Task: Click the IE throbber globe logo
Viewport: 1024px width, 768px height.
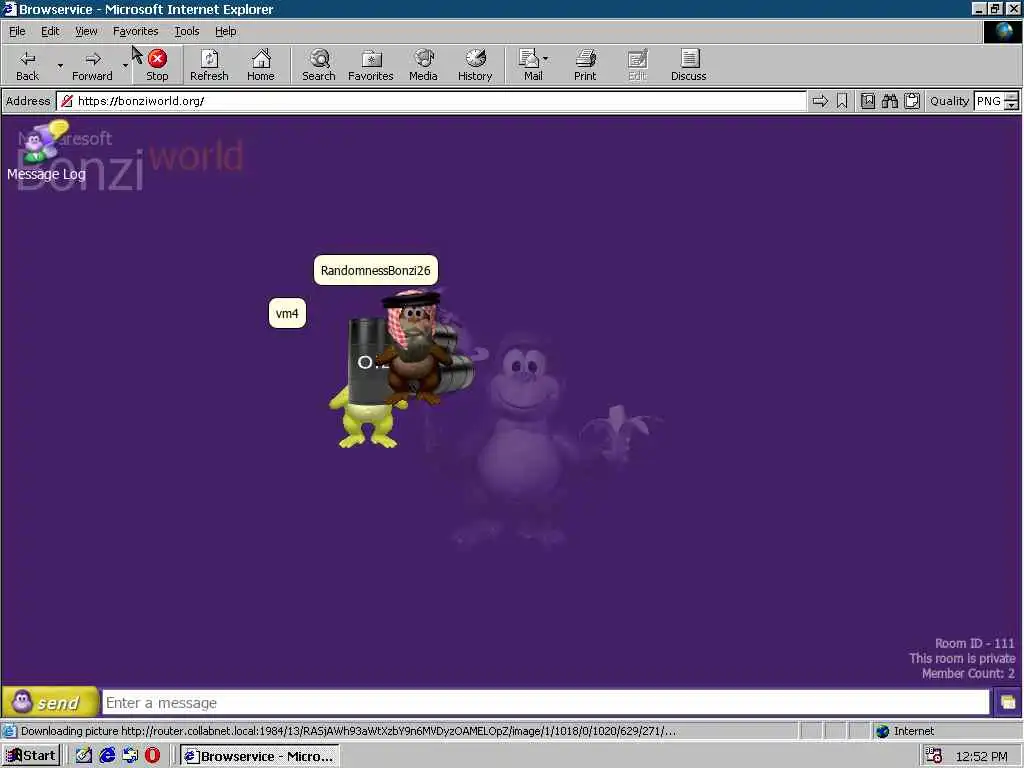Action: (x=1002, y=31)
